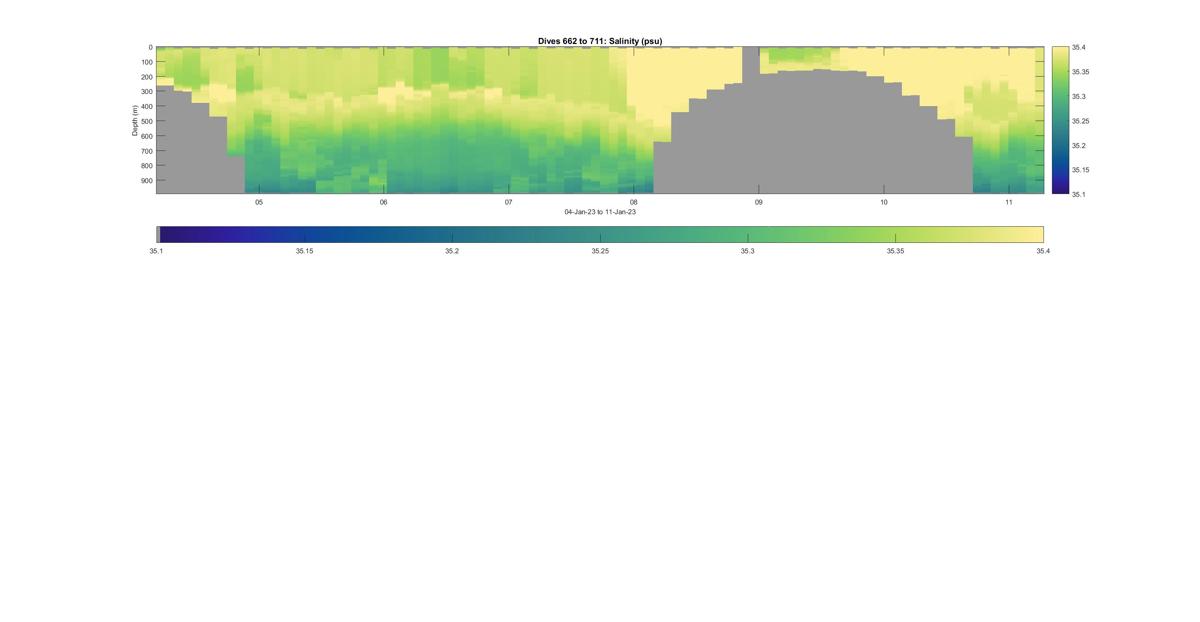Click horizontal colorbar label '35.15'

pos(304,251)
